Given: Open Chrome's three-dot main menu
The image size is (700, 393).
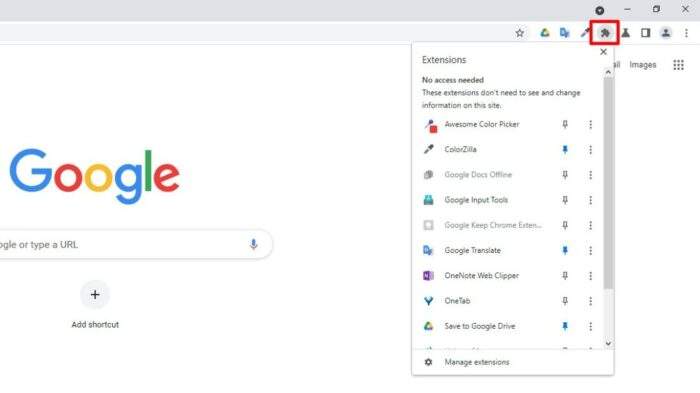Looking at the screenshot, I should click(x=686, y=33).
